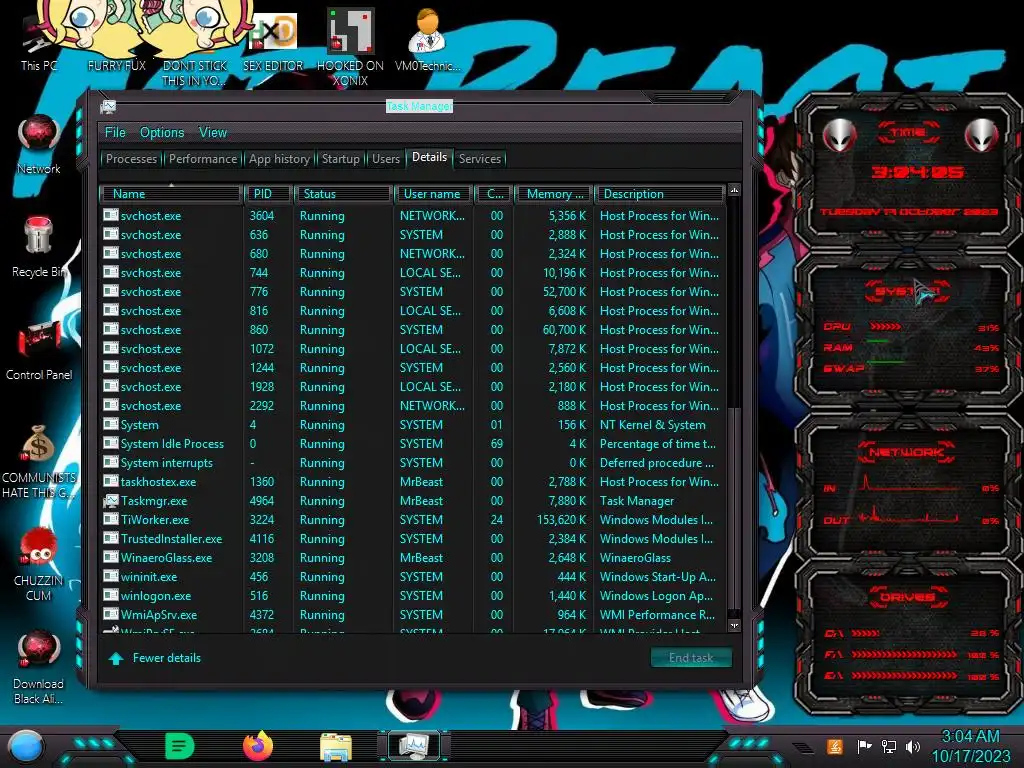Sort by the User name column header
1024x768 pixels.
[x=432, y=194]
